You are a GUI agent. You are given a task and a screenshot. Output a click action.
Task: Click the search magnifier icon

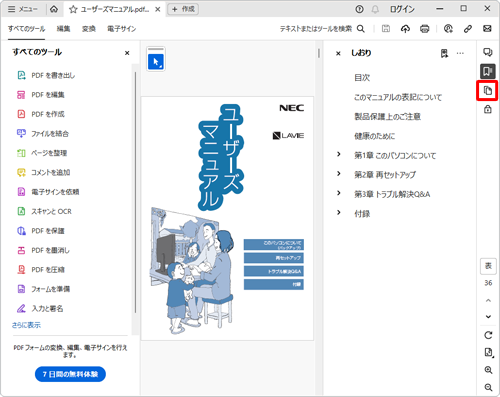tap(361, 29)
